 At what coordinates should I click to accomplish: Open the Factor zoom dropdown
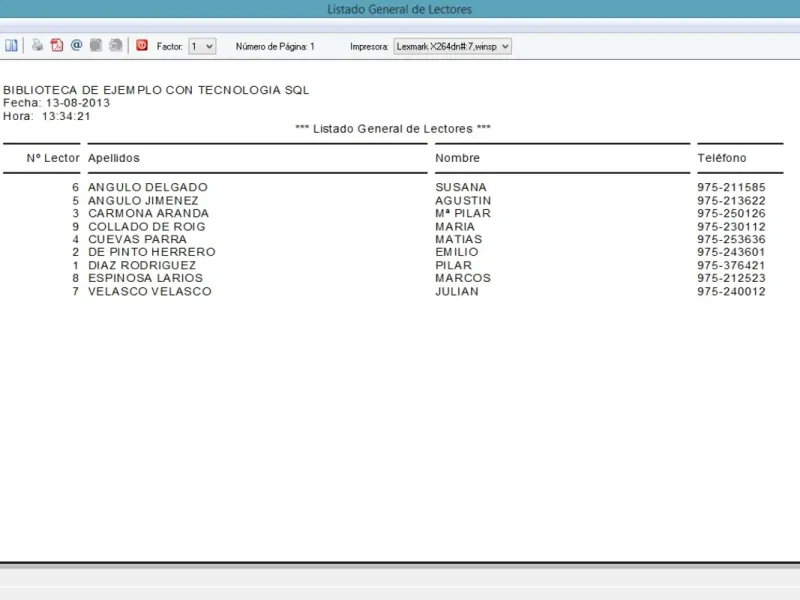(202, 46)
